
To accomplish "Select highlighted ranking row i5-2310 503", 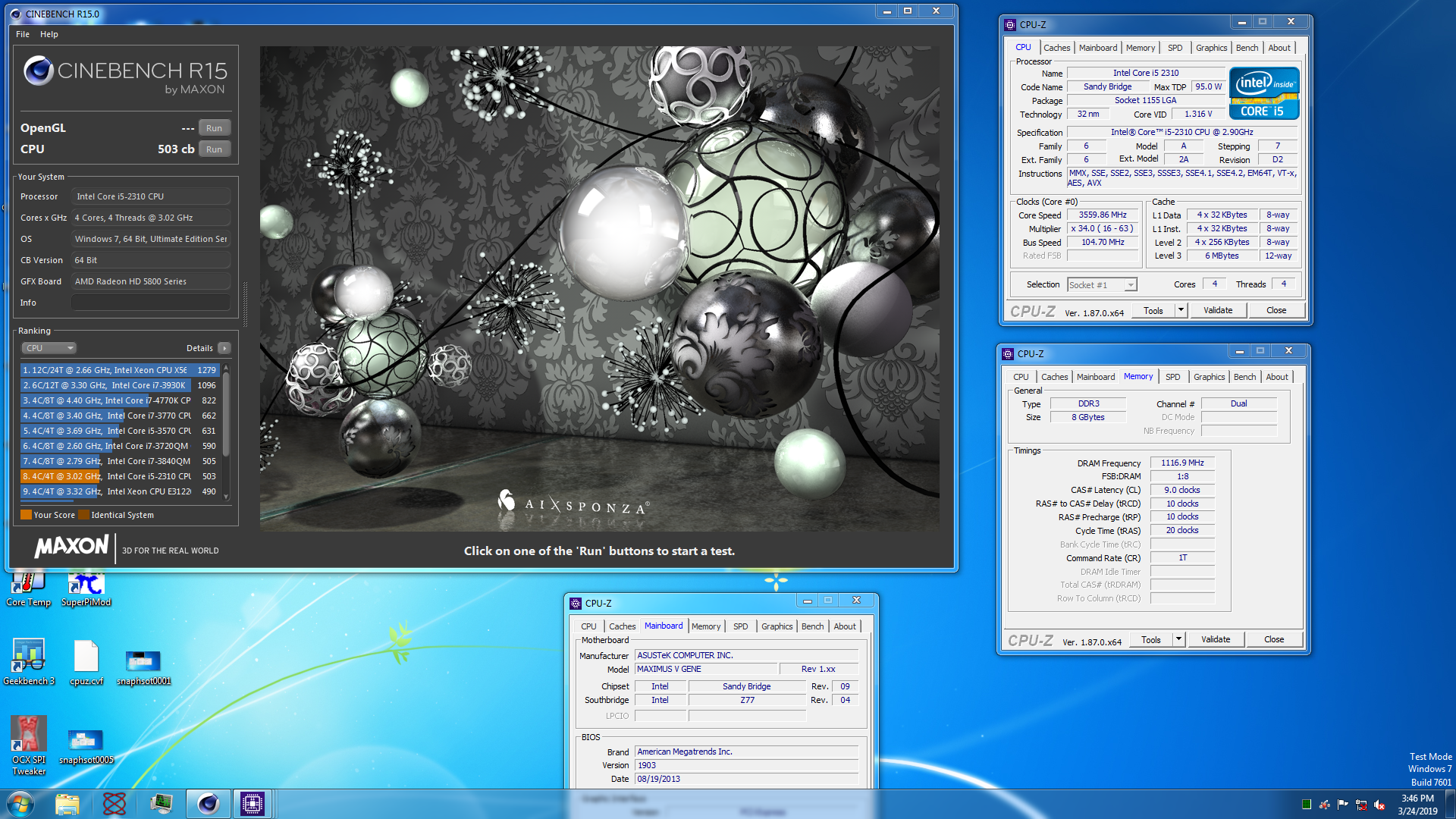I will 120,476.
